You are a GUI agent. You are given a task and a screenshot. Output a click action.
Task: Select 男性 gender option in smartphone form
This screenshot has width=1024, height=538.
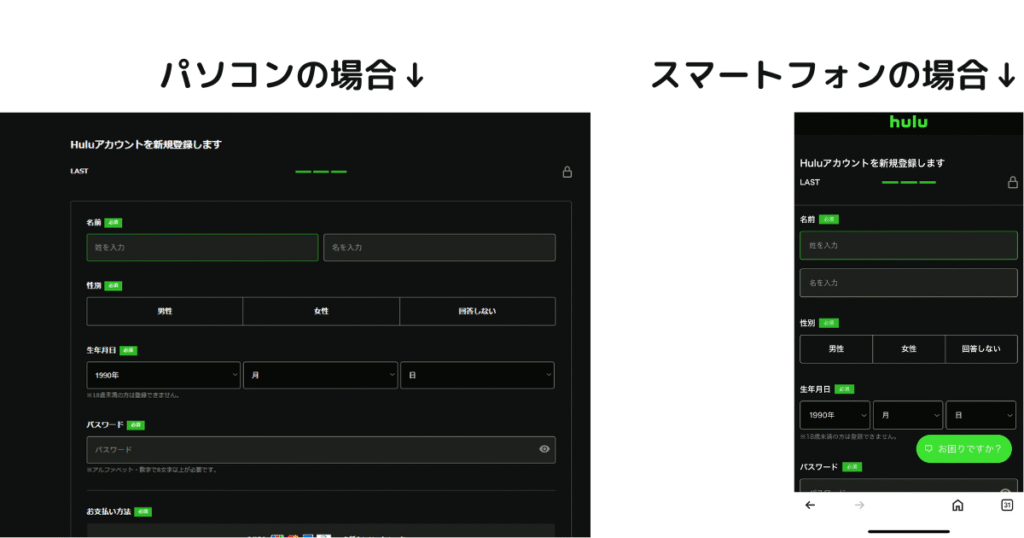pos(836,349)
